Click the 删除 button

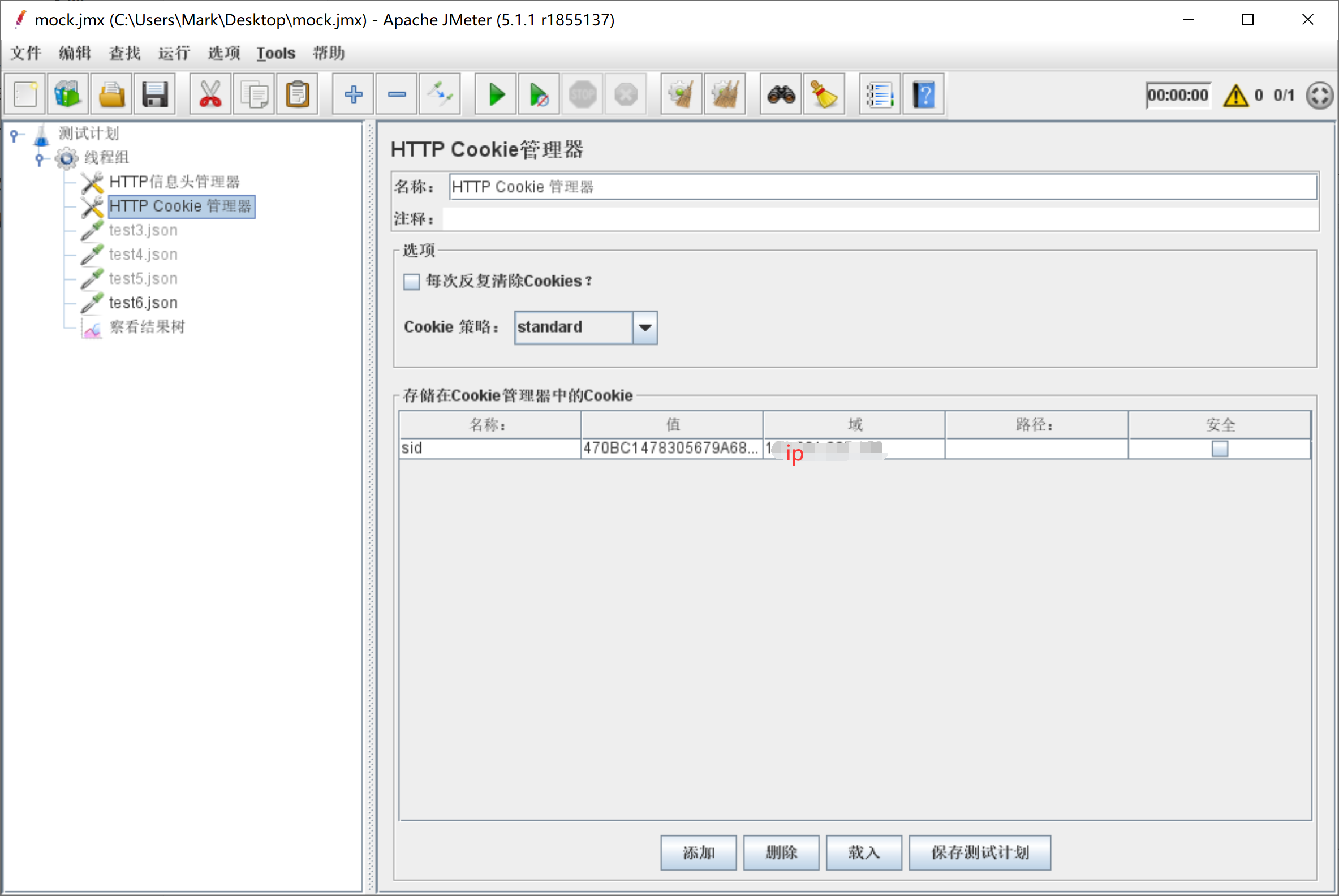[x=781, y=852]
